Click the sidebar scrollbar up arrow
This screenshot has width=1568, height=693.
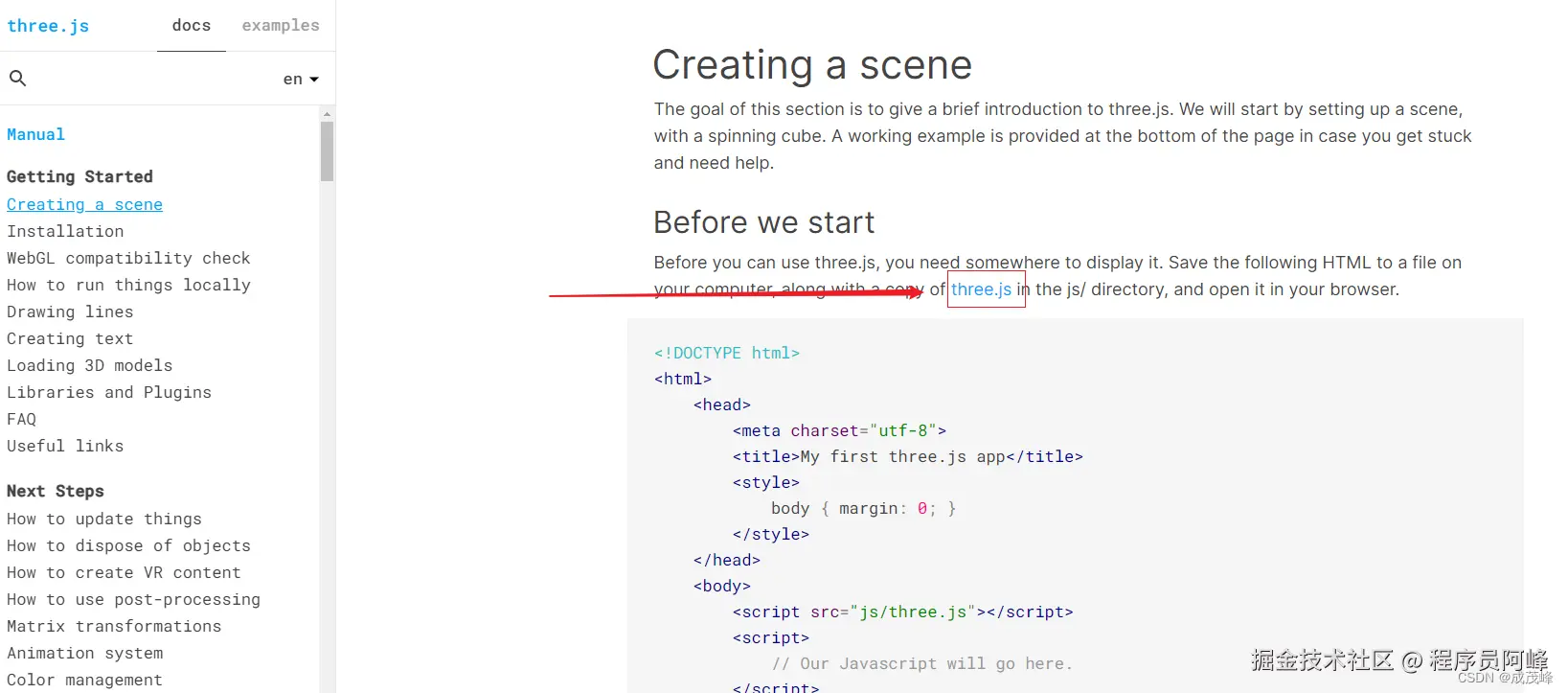coord(328,114)
